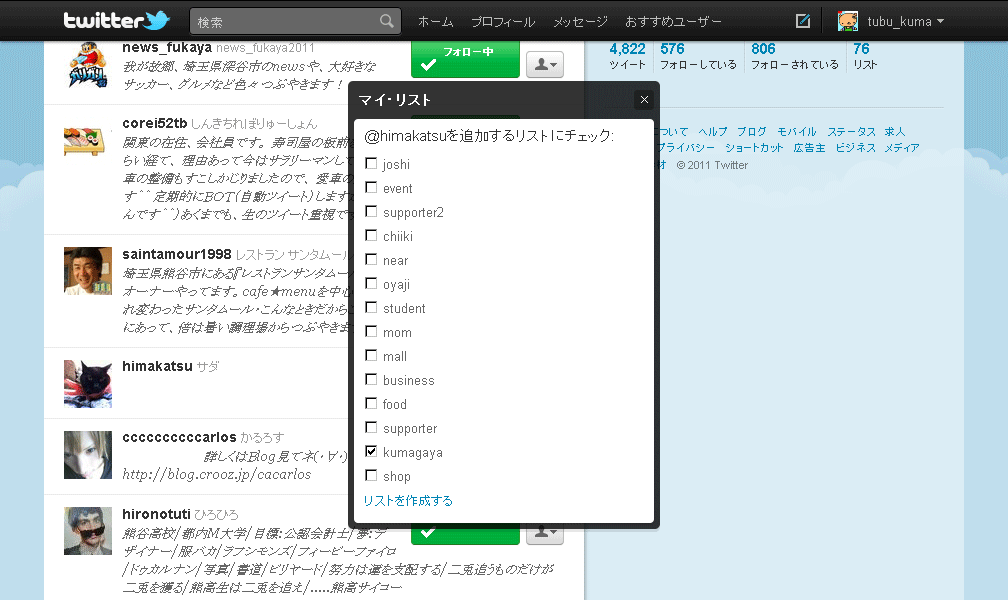Open the ビジネス footer link
Screen dimensions: 1008x600
tap(856, 147)
